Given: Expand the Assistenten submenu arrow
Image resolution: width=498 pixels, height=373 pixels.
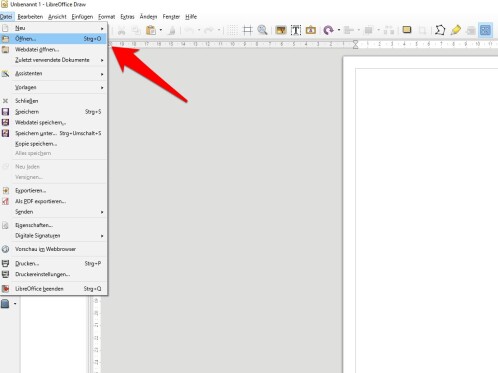Looking at the screenshot, I should coord(102,74).
